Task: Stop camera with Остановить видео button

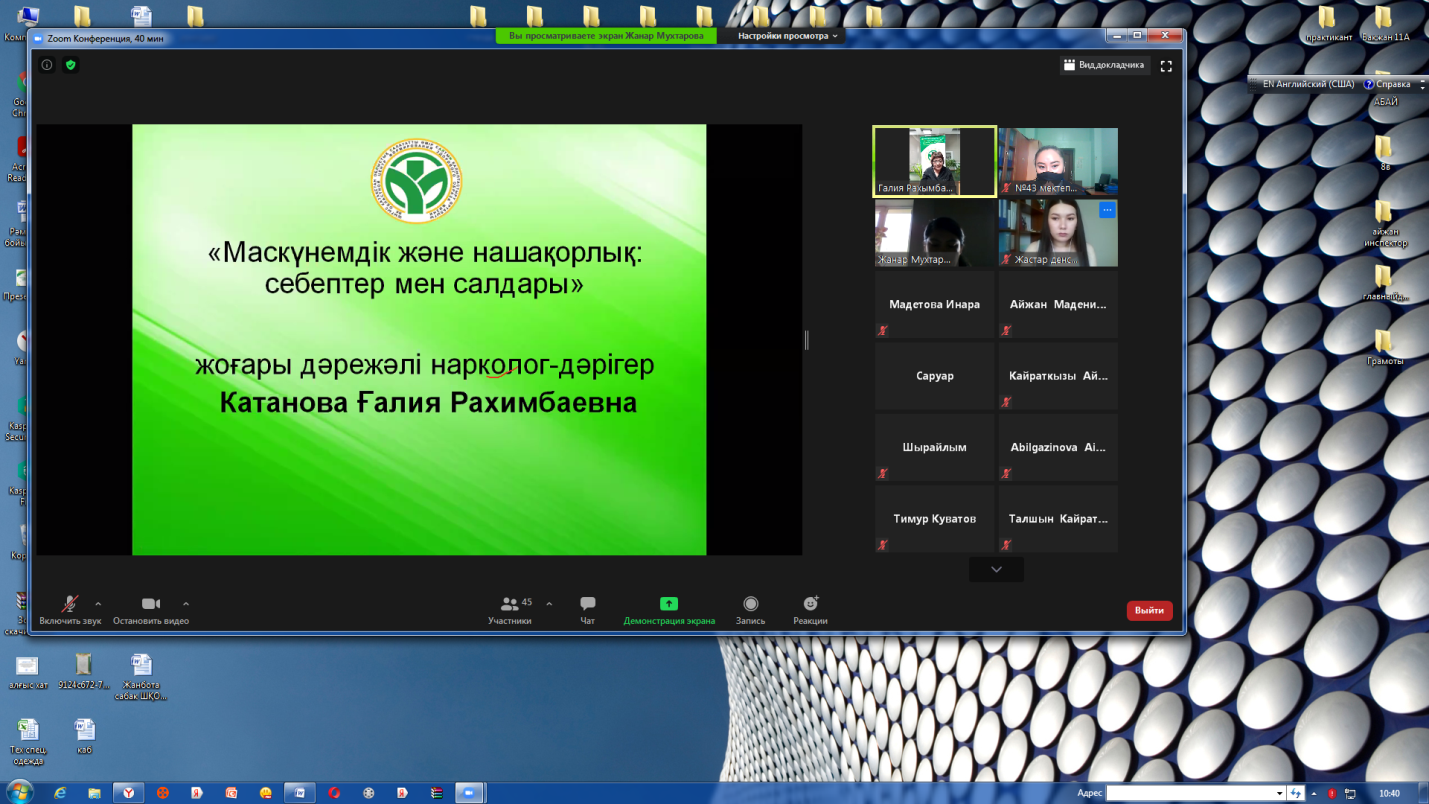Action: 151,610
